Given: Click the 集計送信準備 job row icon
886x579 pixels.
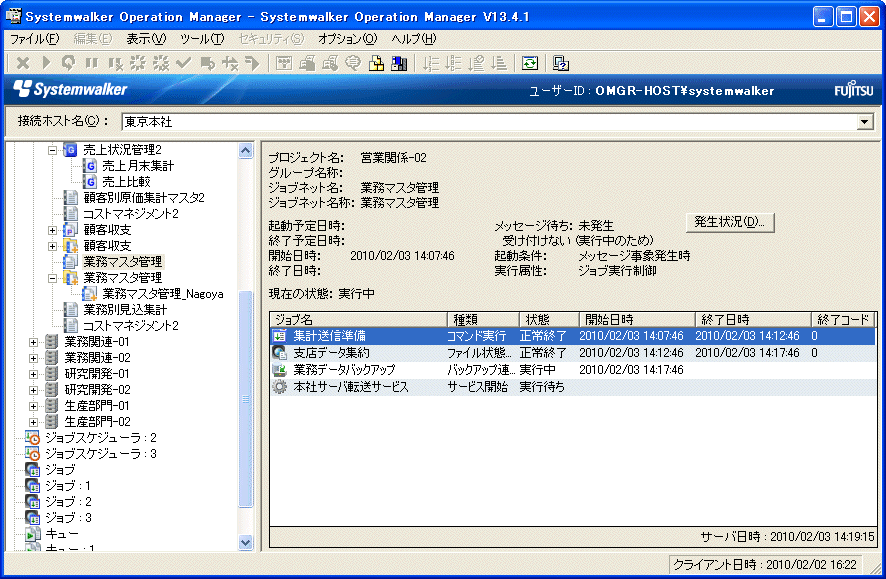Looking at the screenshot, I should click(279, 336).
